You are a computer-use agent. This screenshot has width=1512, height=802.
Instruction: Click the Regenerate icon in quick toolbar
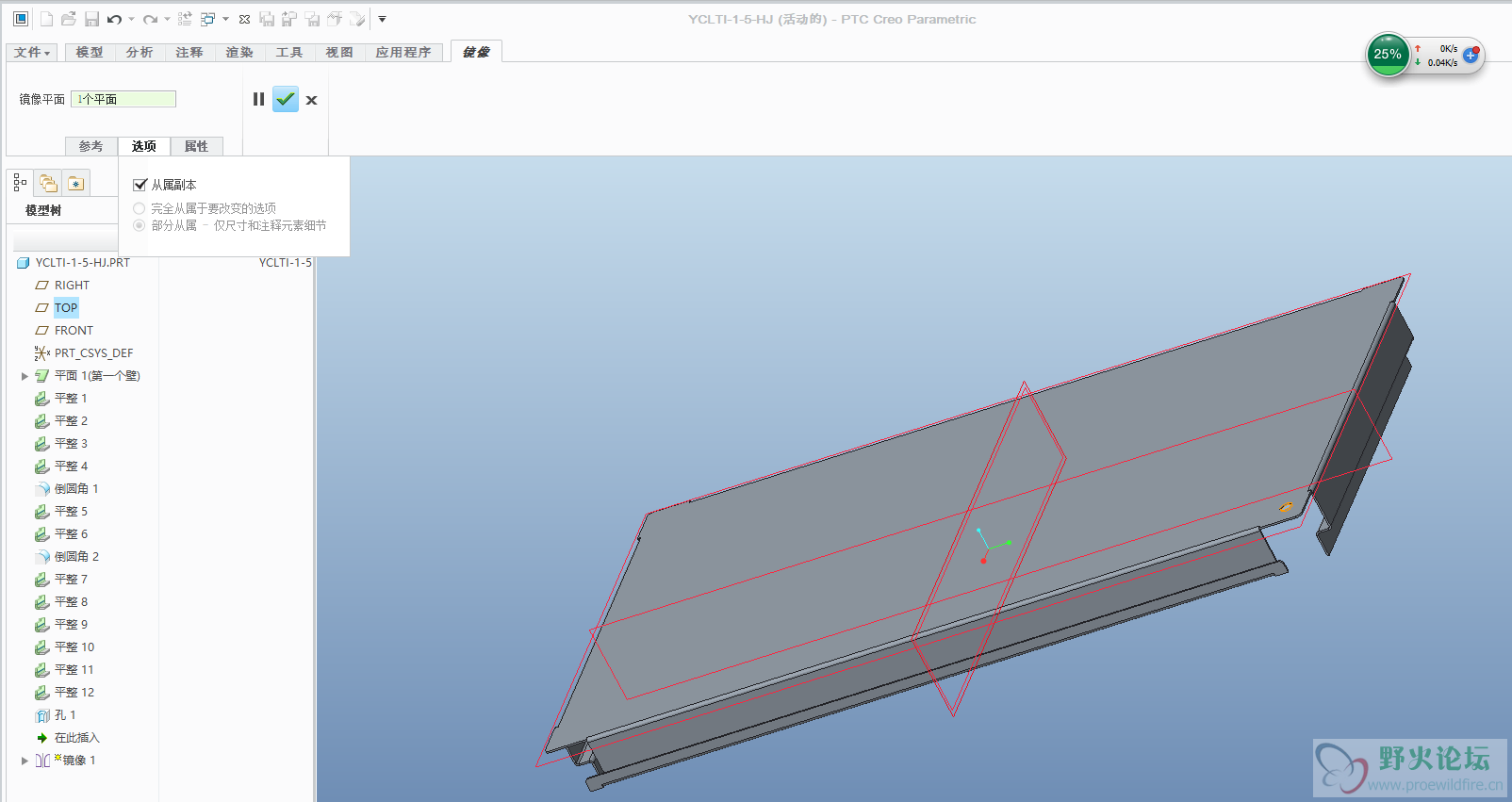pos(185,19)
